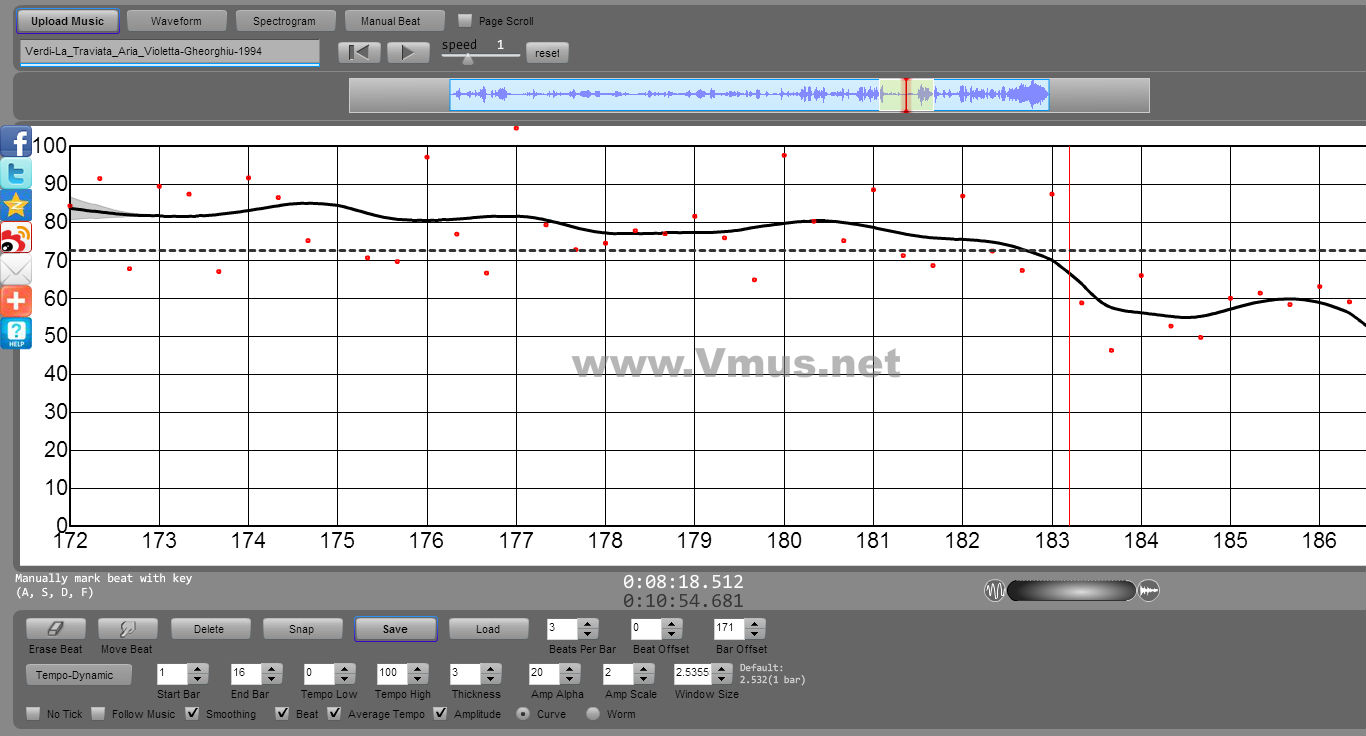Decrease the Bar Offset value
The width and height of the screenshot is (1366, 736).
point(756,634)
